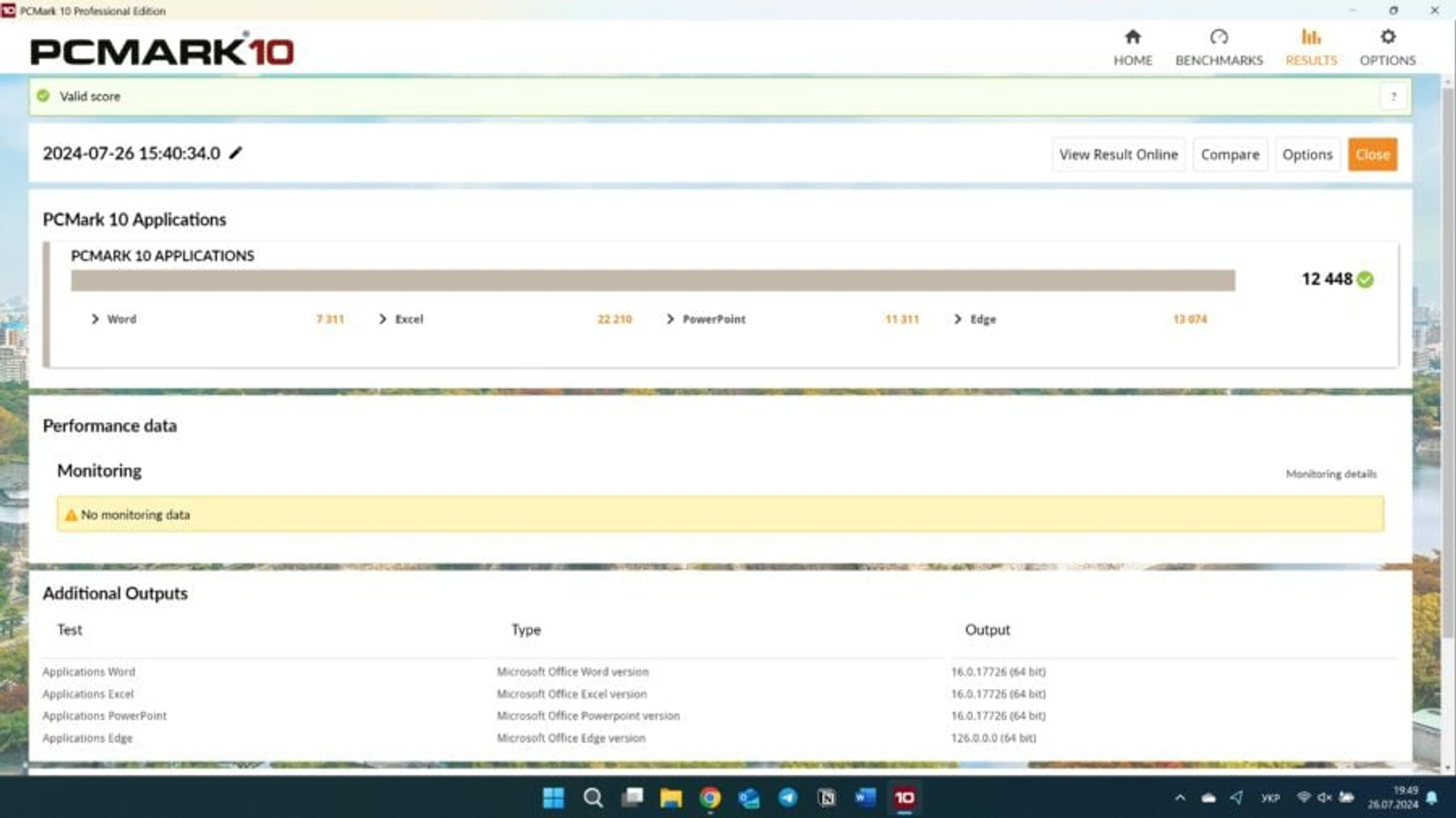Click green check next to 12 448 score
1456x818 pixels.
(x=1365, y=280)
